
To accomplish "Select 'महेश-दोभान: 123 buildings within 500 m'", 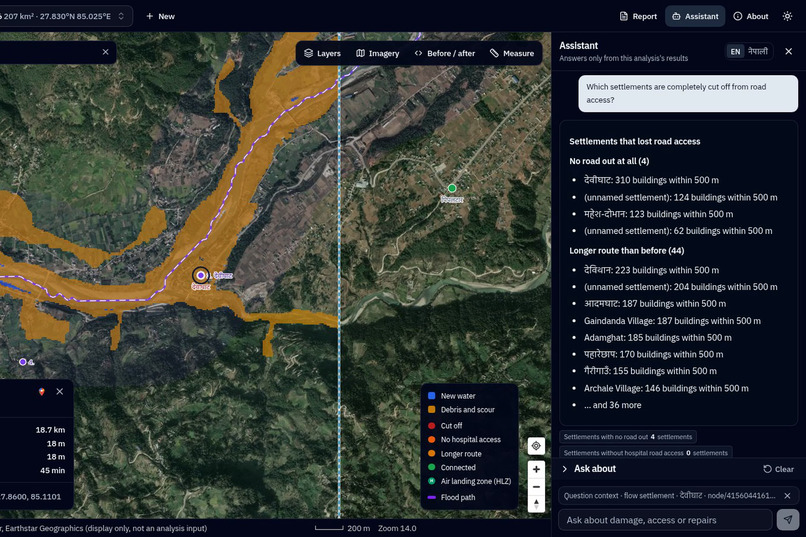I will pos(658,214).
